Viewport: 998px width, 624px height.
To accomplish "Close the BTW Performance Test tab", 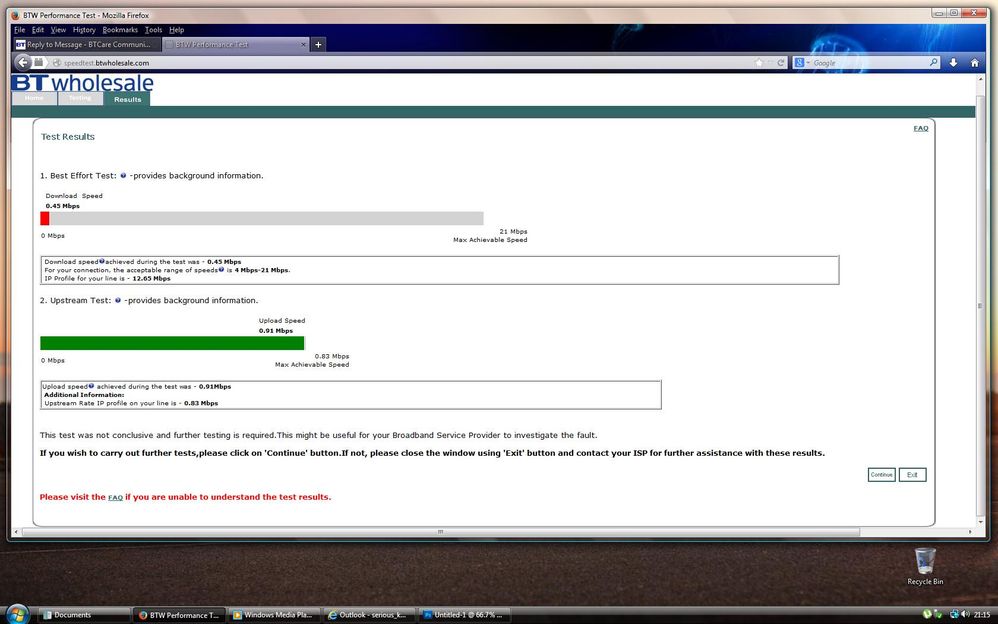I will tap(303, 45).
